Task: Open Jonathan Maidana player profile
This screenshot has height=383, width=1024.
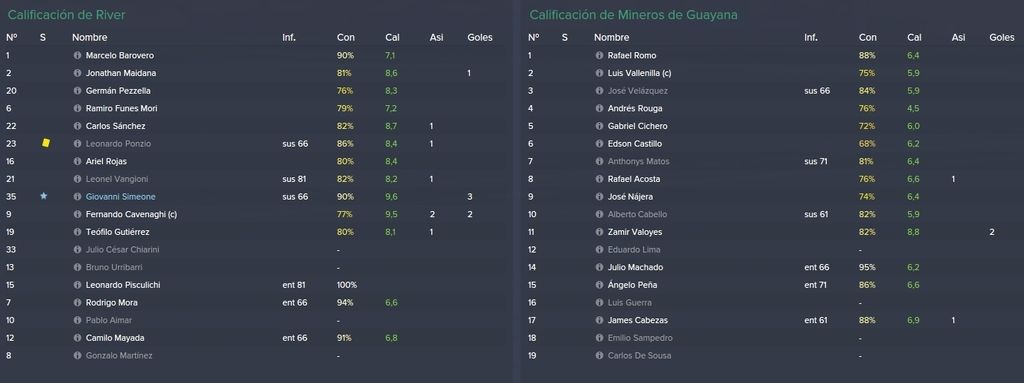Action: click(x=121, y=73)
